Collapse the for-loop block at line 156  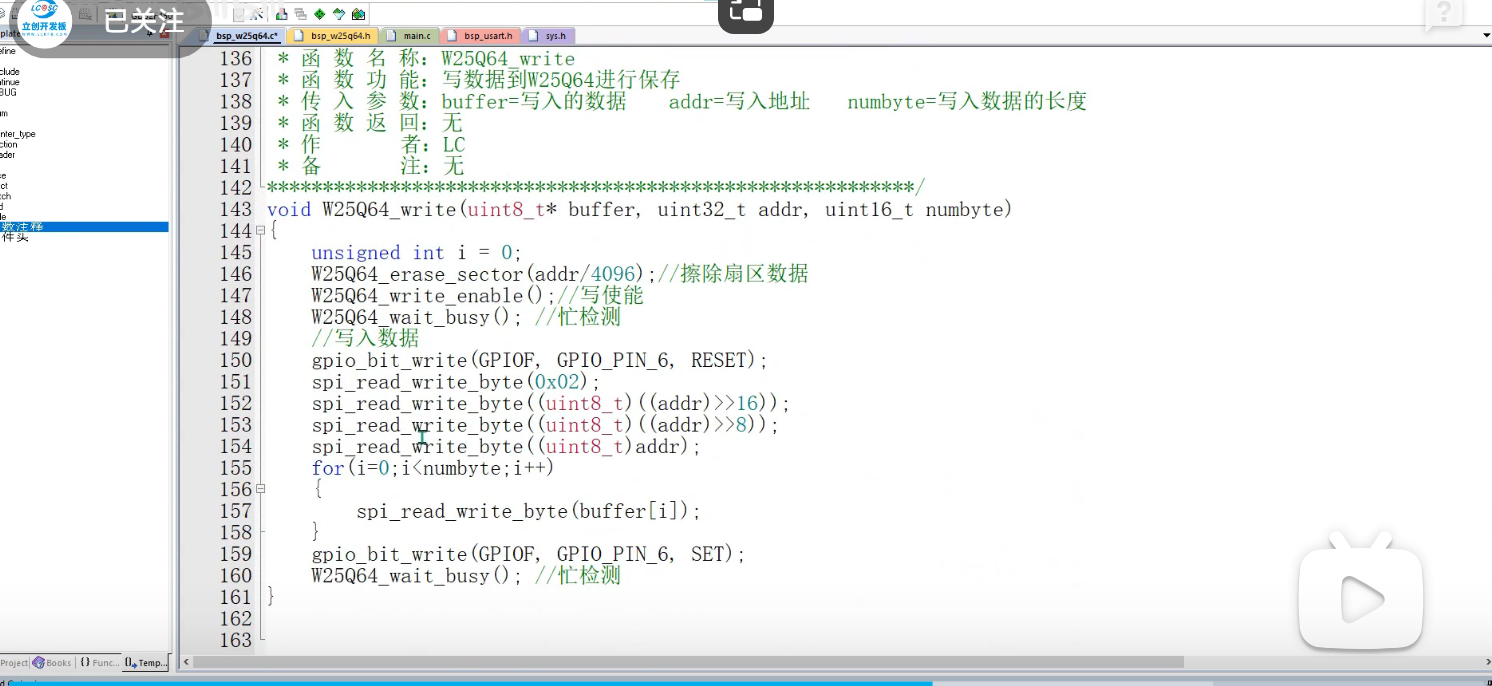pos(261,489)
